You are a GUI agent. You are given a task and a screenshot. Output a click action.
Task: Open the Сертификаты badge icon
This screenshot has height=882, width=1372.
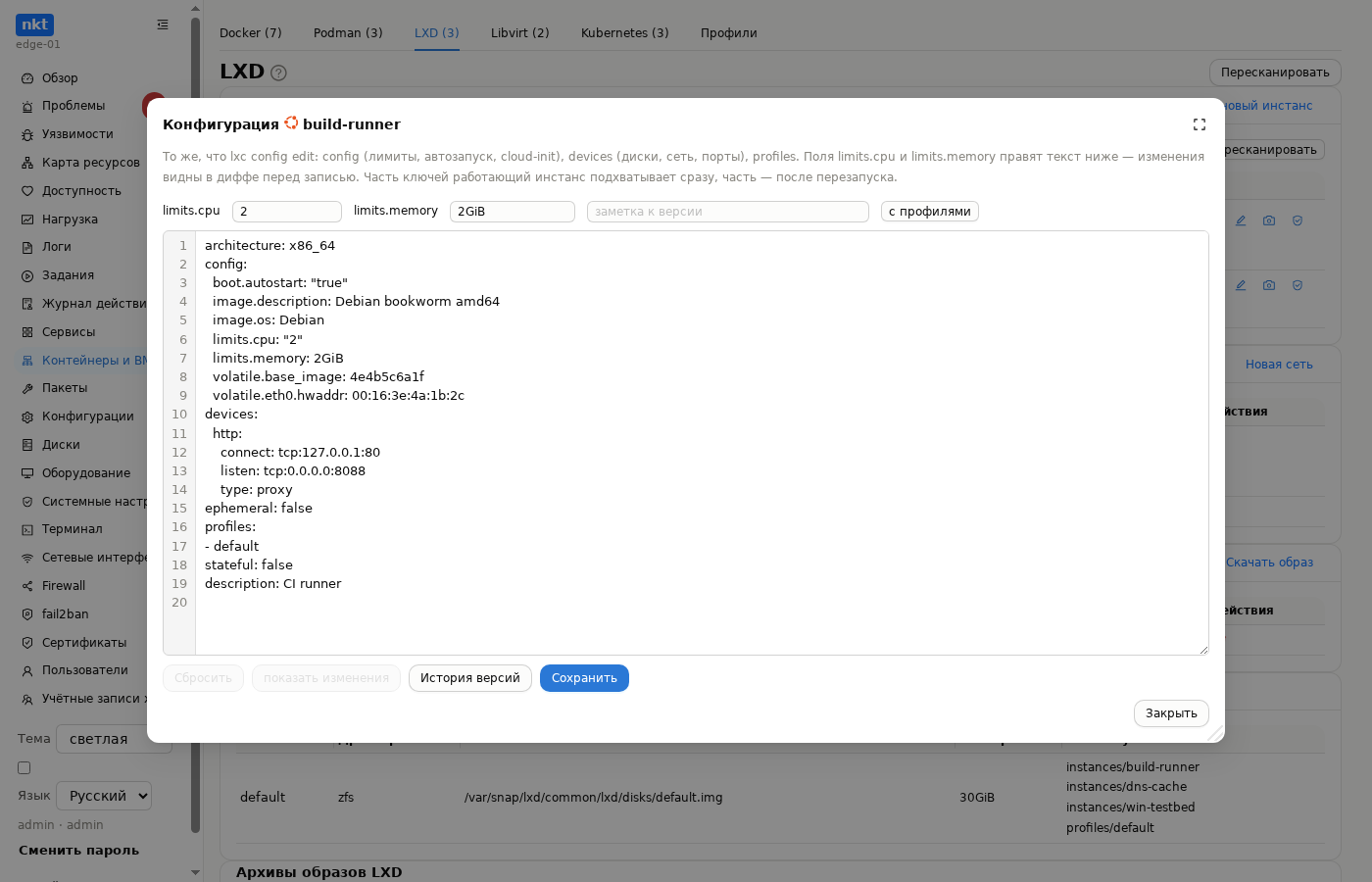tap(27, 643)
